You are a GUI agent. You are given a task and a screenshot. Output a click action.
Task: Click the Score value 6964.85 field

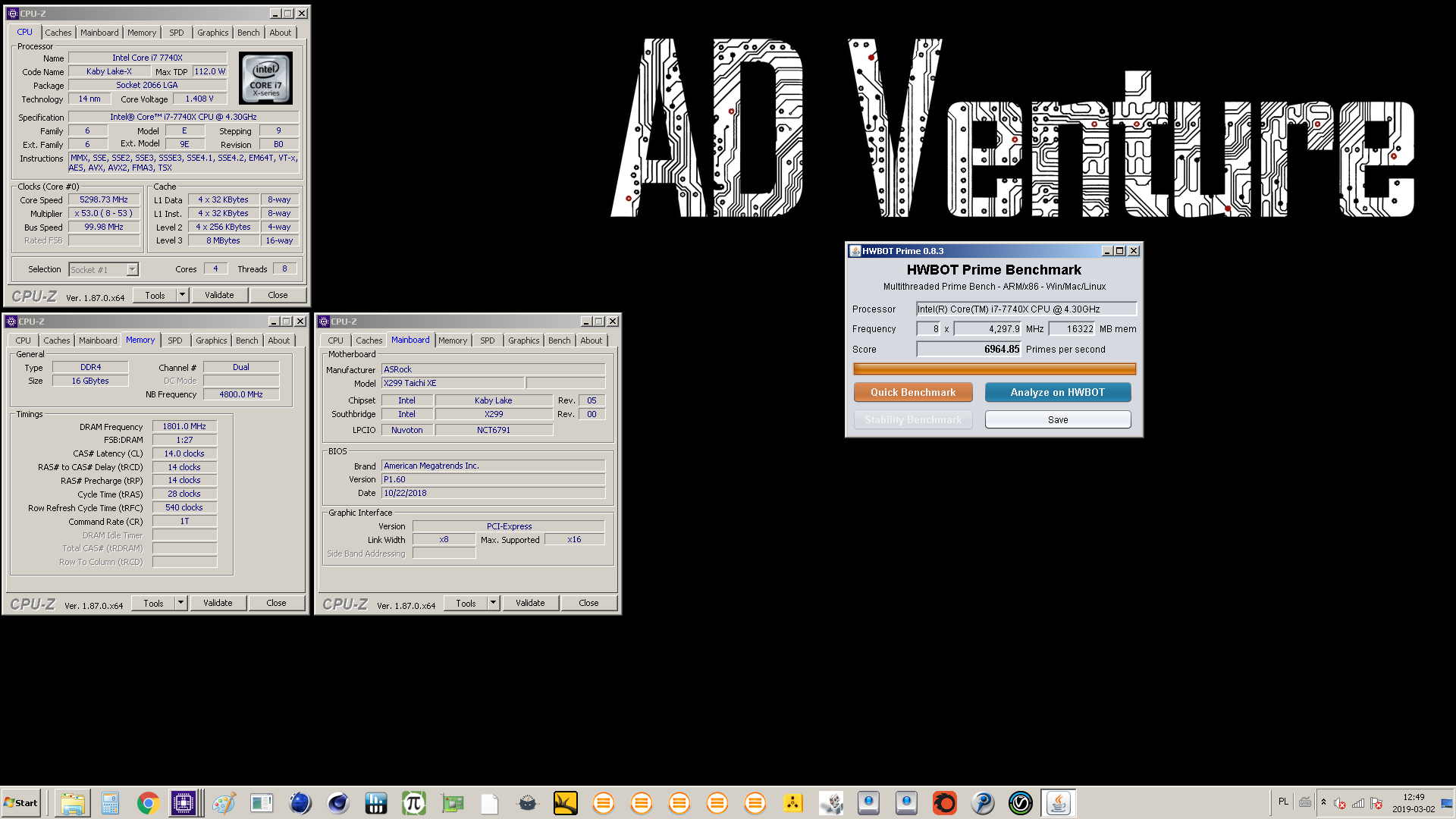point(969,349)
